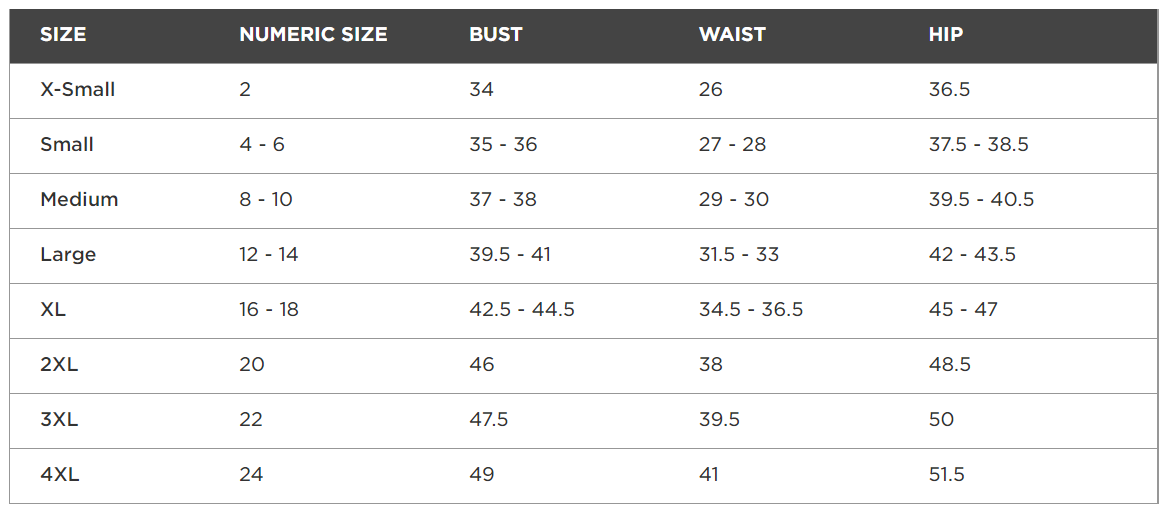Select the Small size row label
This screenshot has width=1166, height=515.
point(67,145)
